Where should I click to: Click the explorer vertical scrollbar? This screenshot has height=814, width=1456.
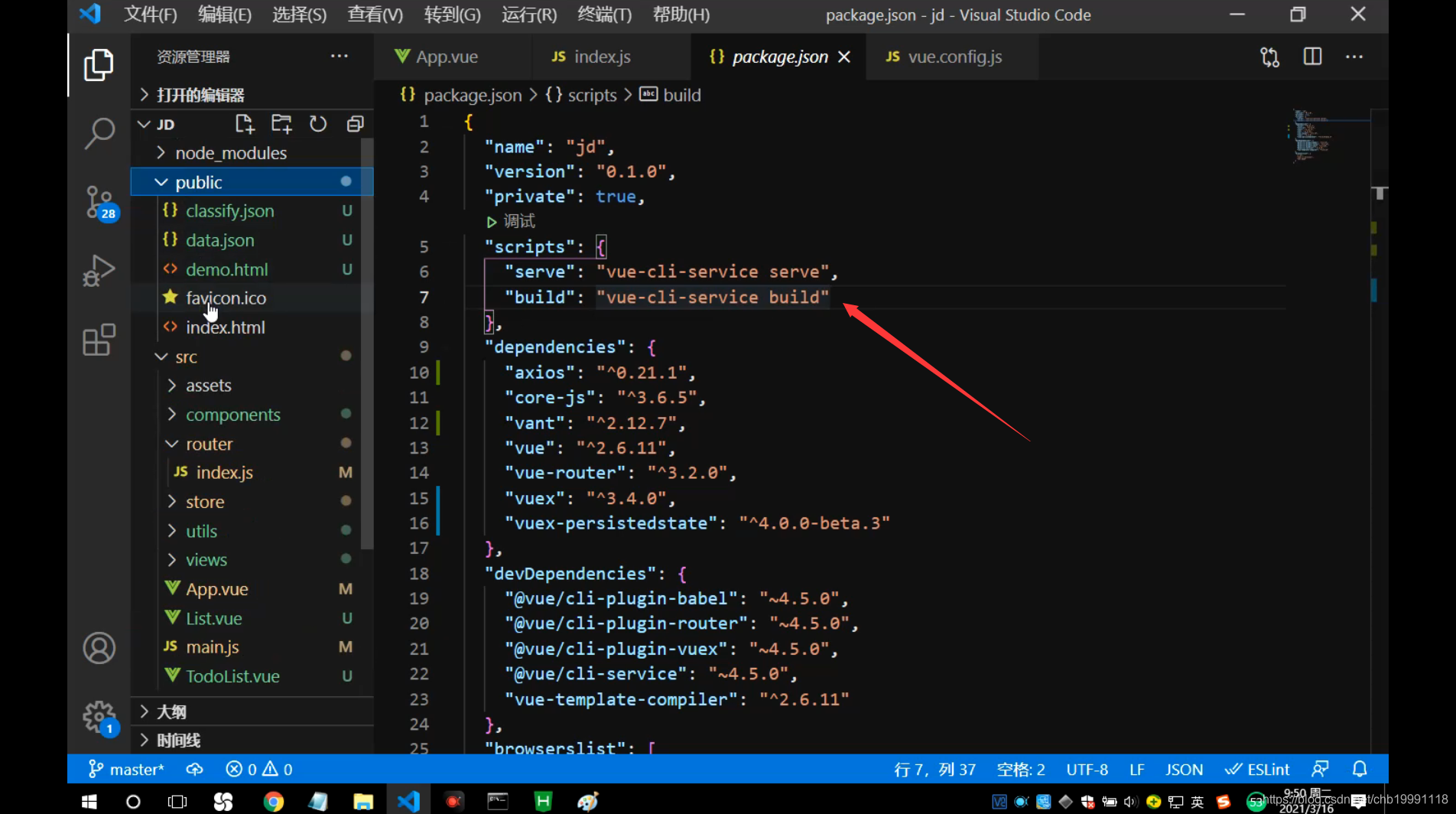(x=367, y=344)
